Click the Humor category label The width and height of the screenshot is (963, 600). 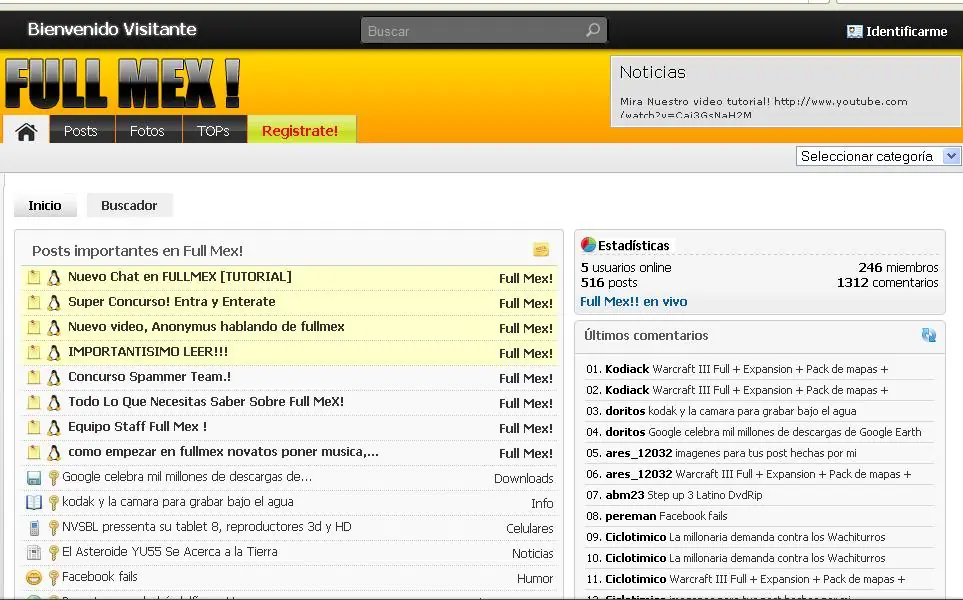535,579
